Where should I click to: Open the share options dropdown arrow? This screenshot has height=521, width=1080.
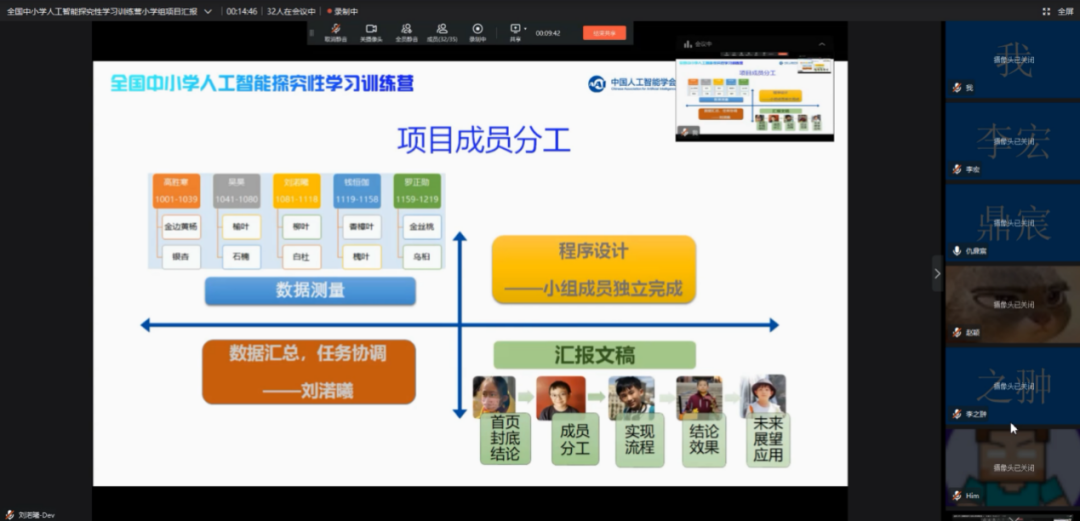coord(527,28)
